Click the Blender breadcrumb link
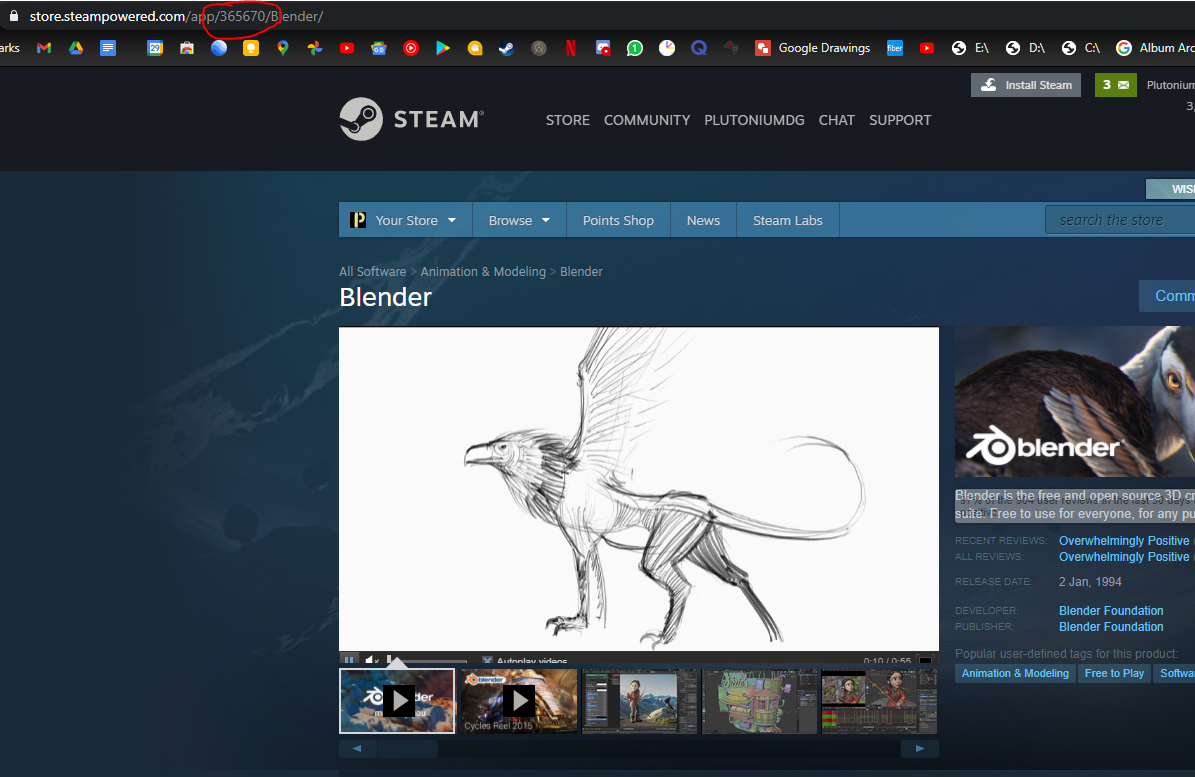 tap(581, 272)
